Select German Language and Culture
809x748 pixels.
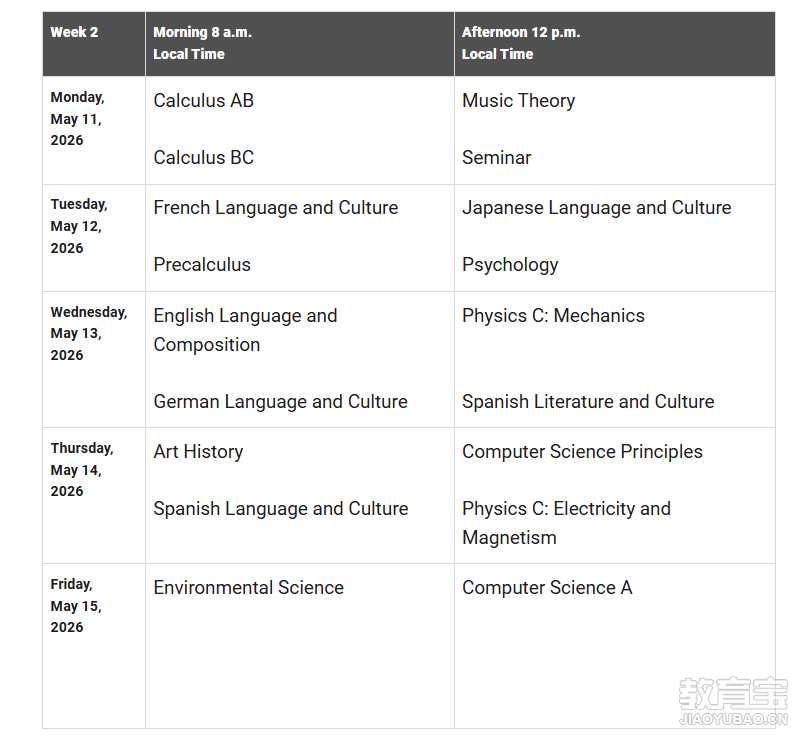pyautogui.click(x=280, y=402)
